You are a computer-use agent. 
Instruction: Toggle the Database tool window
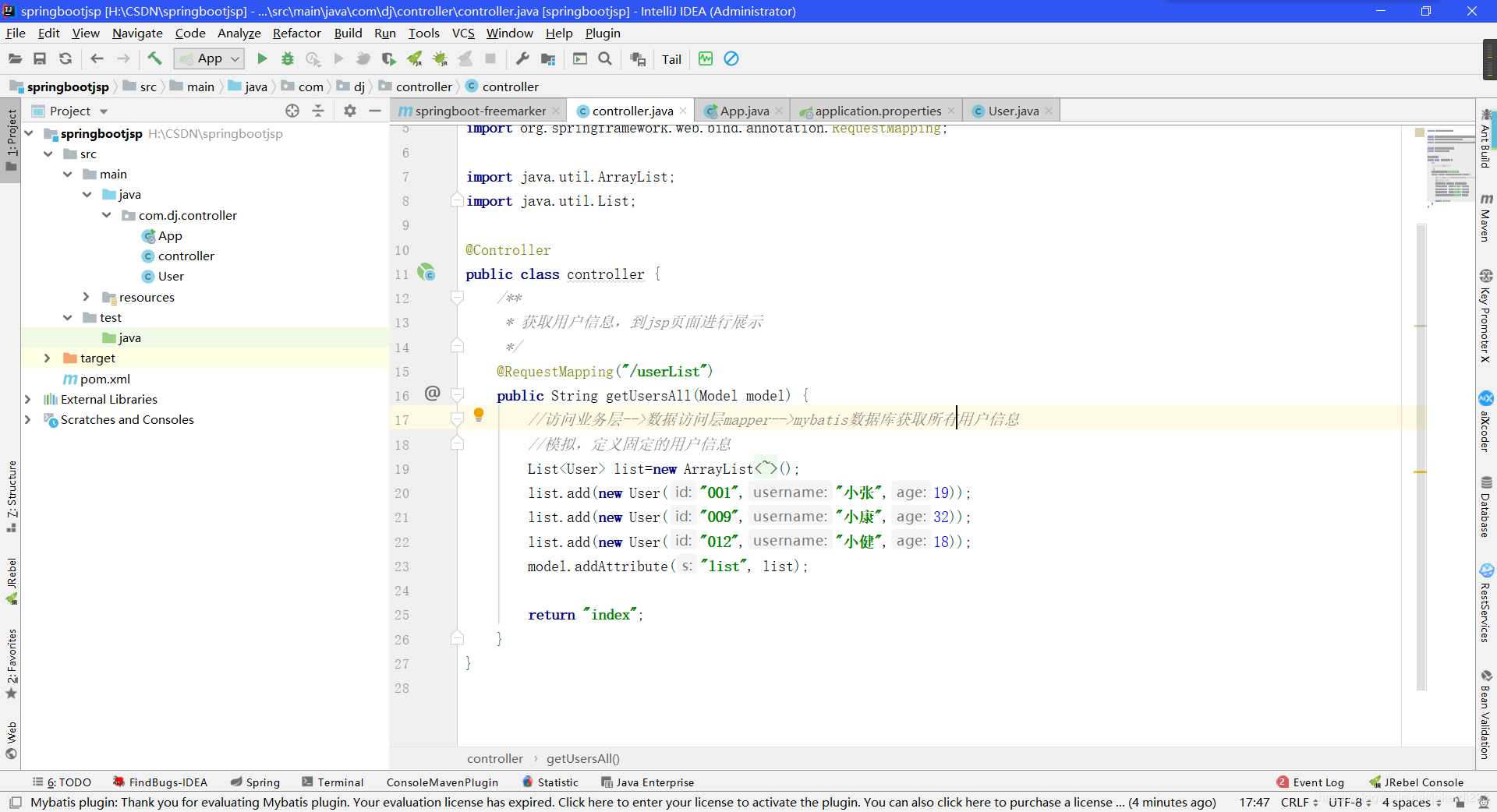1486,506
